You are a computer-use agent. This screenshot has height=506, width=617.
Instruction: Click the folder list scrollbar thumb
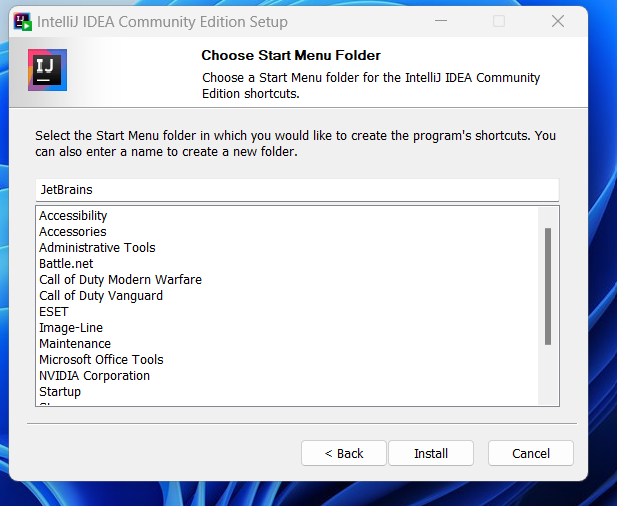(x=548, y=286)
